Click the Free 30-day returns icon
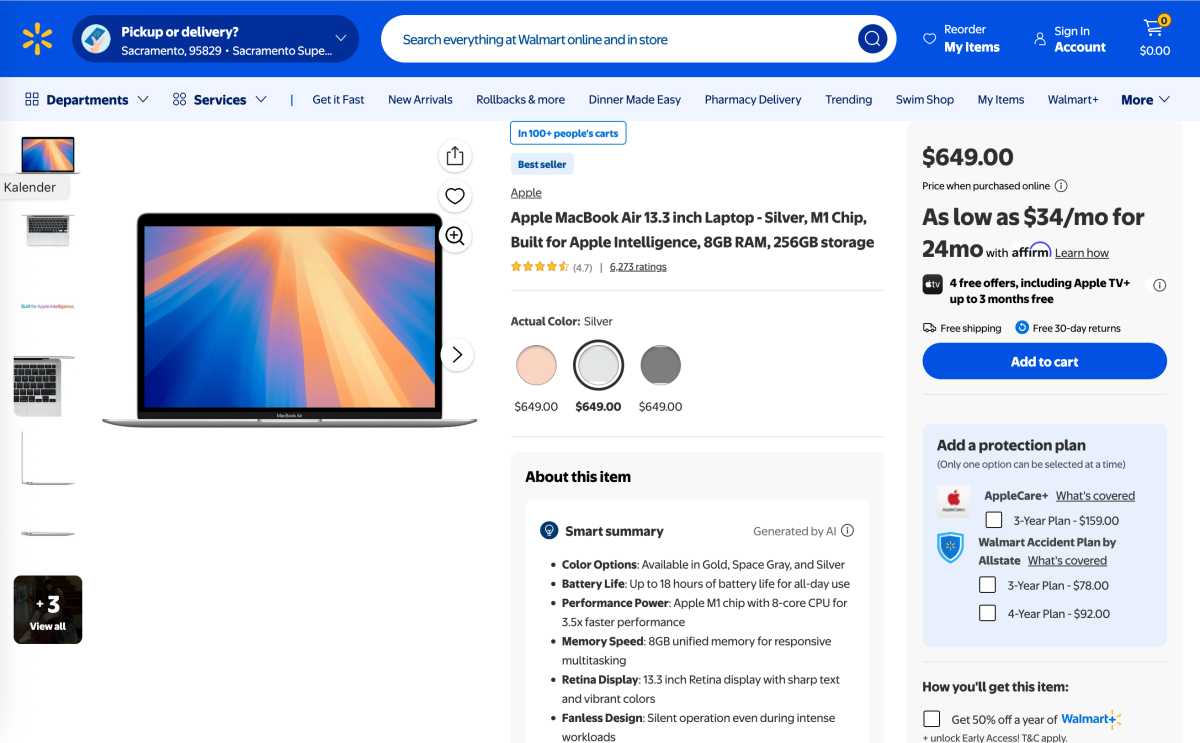This screenshot has width=1200, height=743. 1022,327
